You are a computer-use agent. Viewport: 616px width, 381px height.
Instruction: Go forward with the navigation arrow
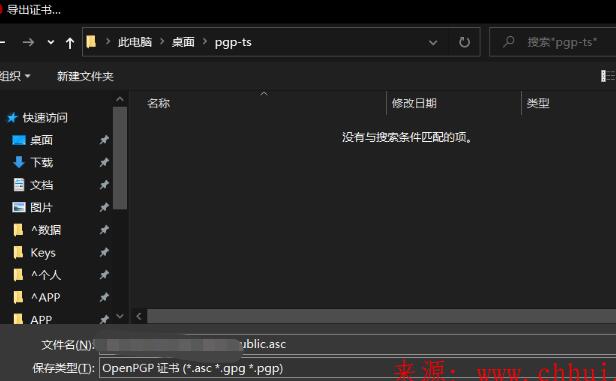pyautogui.click(x=28, y=42)
